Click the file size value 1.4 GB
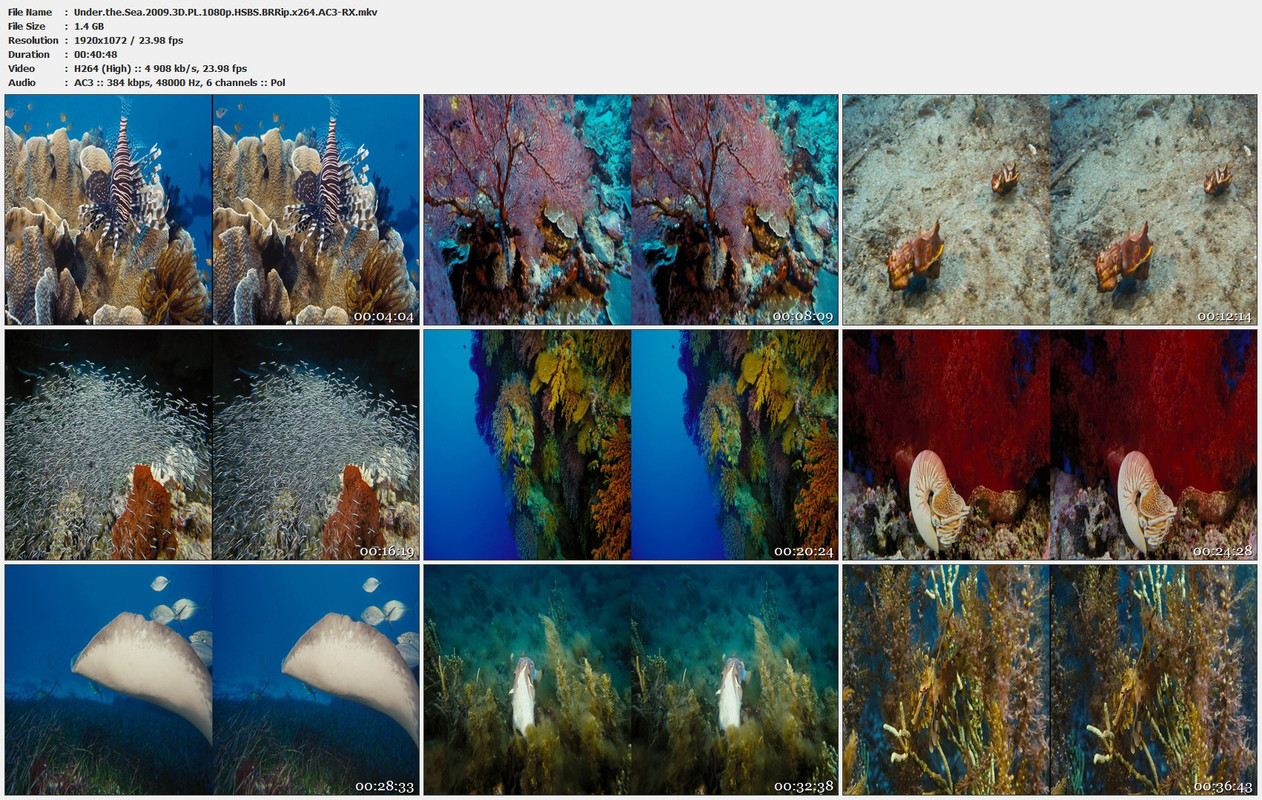Image resolution: width=1262 pixels, height=800 pixels. (x=89, y=26)
